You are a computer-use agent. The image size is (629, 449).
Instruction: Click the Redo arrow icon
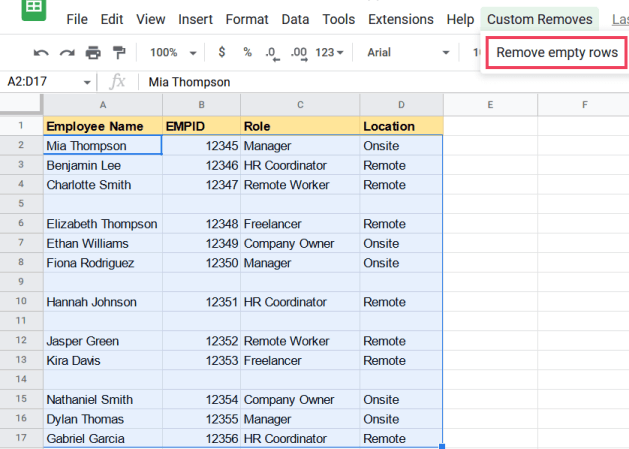(67, 53)
